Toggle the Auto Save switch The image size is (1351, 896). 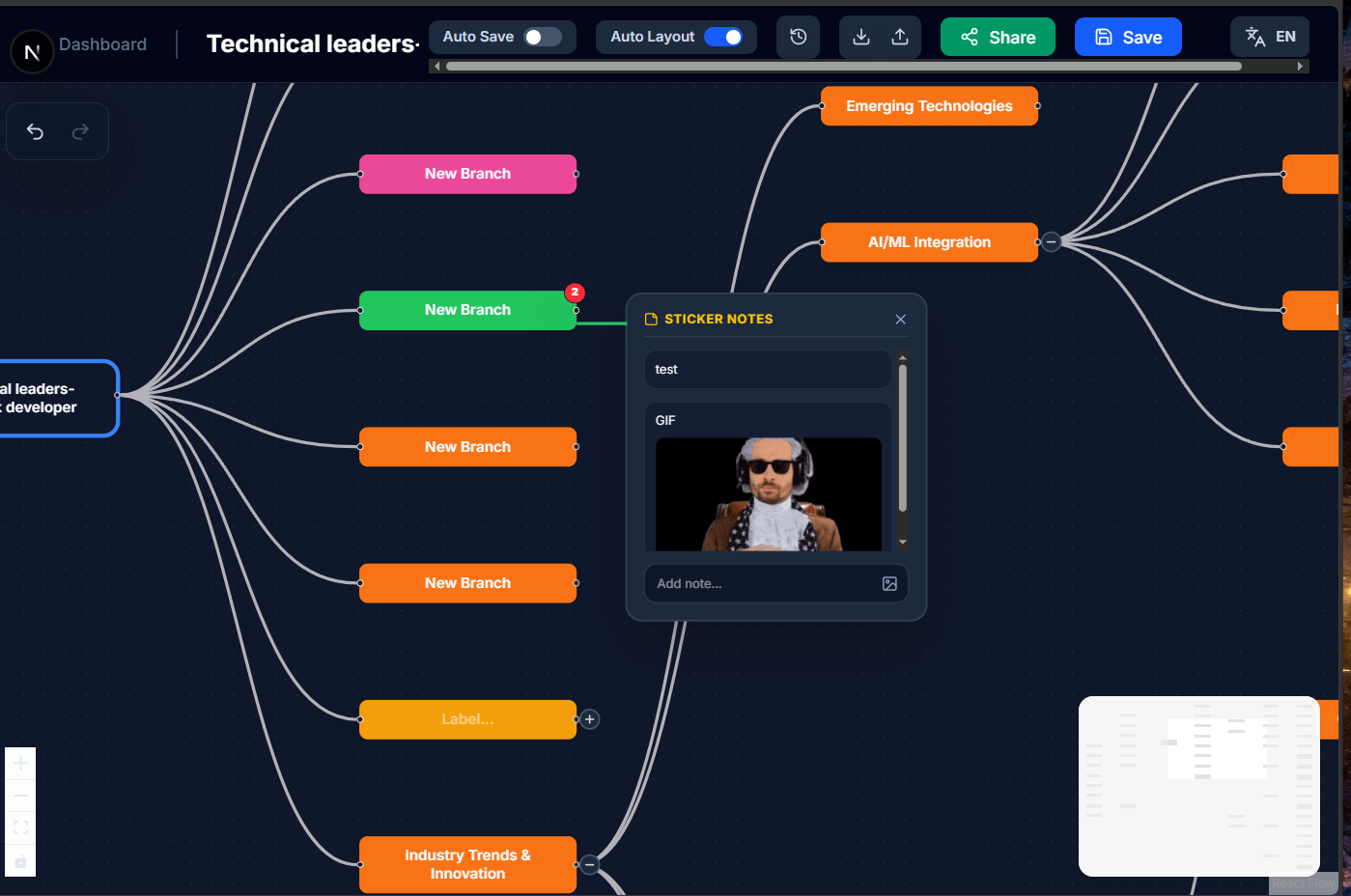coord(542,37)
